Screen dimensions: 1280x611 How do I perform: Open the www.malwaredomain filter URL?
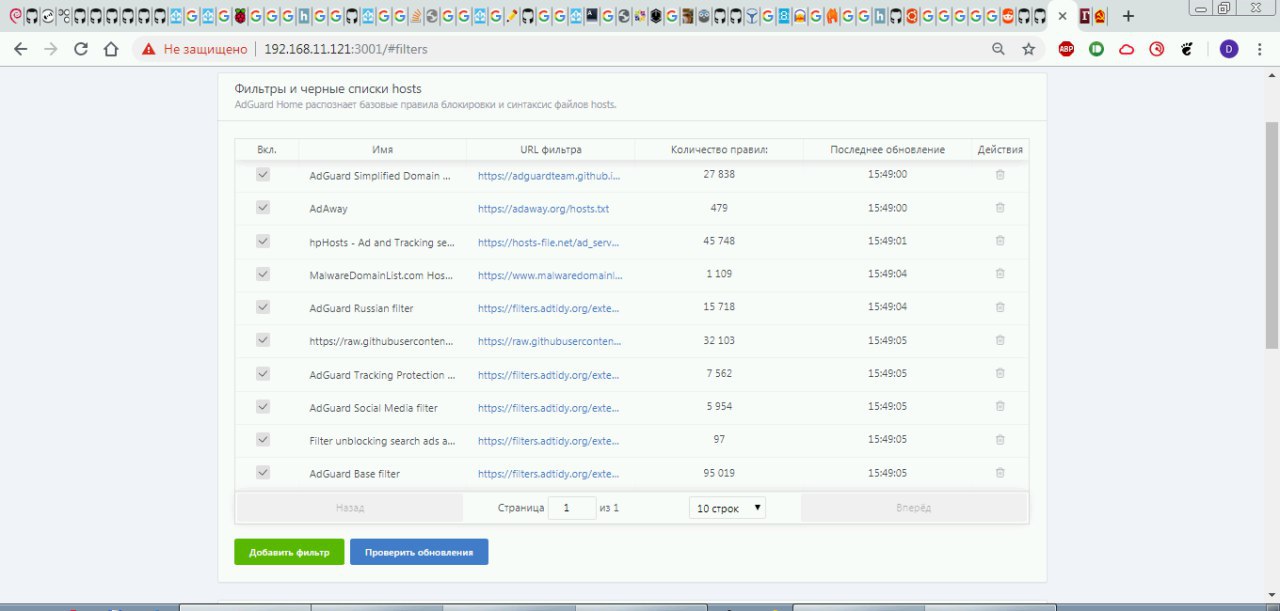549,275
